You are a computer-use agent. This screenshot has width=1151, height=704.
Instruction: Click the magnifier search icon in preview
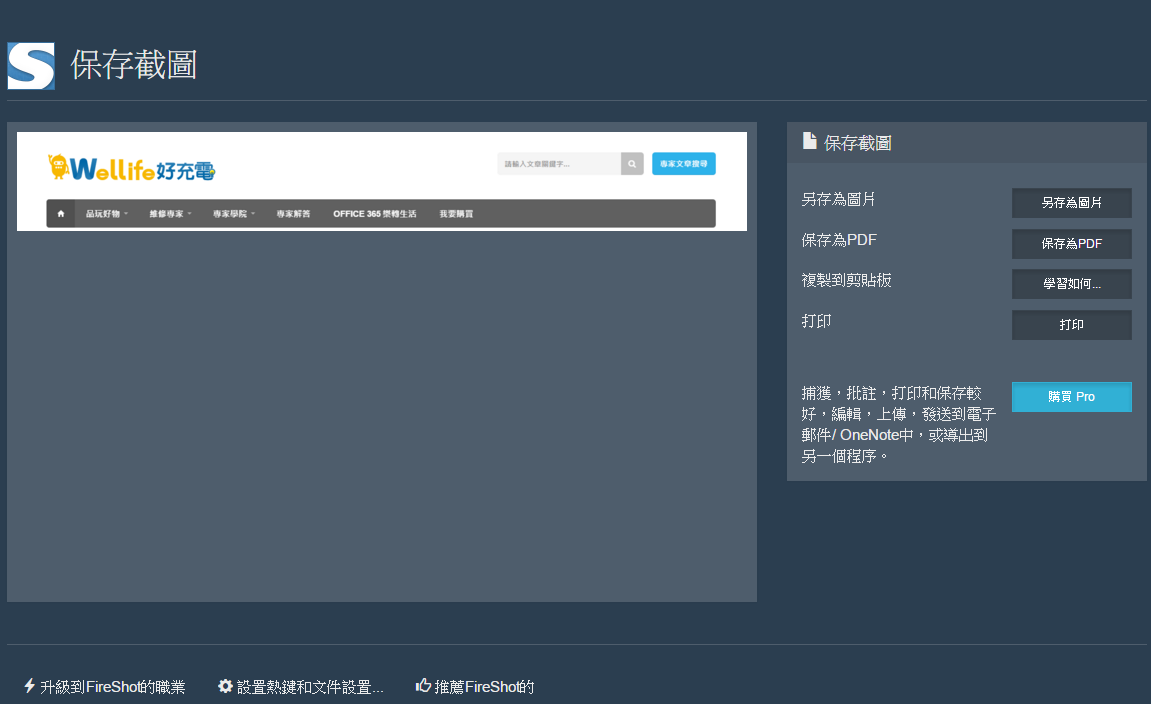click(632, 164)
